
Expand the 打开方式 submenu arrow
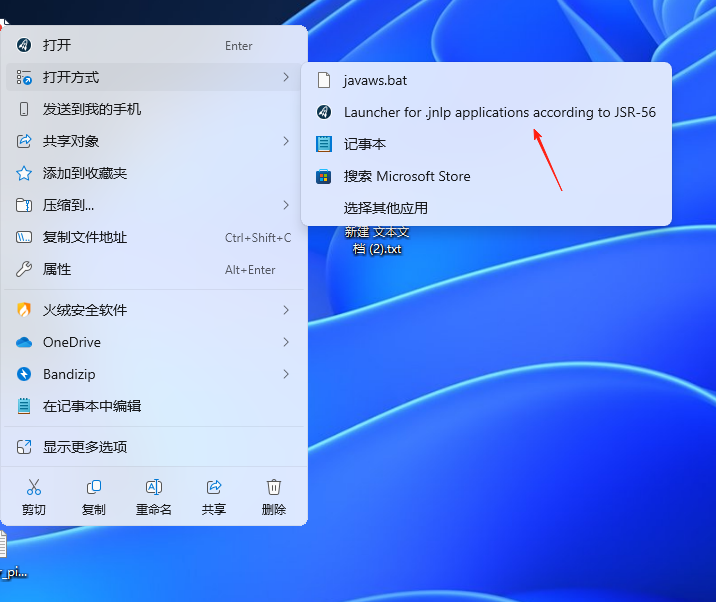point(286,77)
